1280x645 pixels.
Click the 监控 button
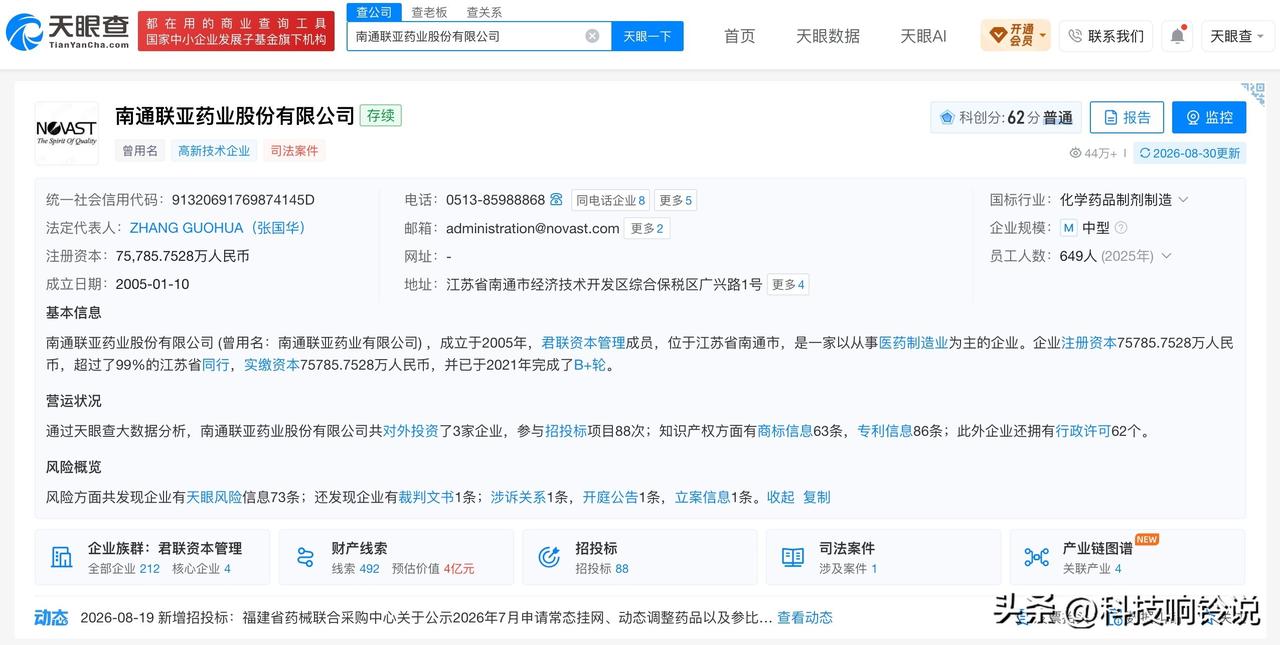[x=1209, y=117]
